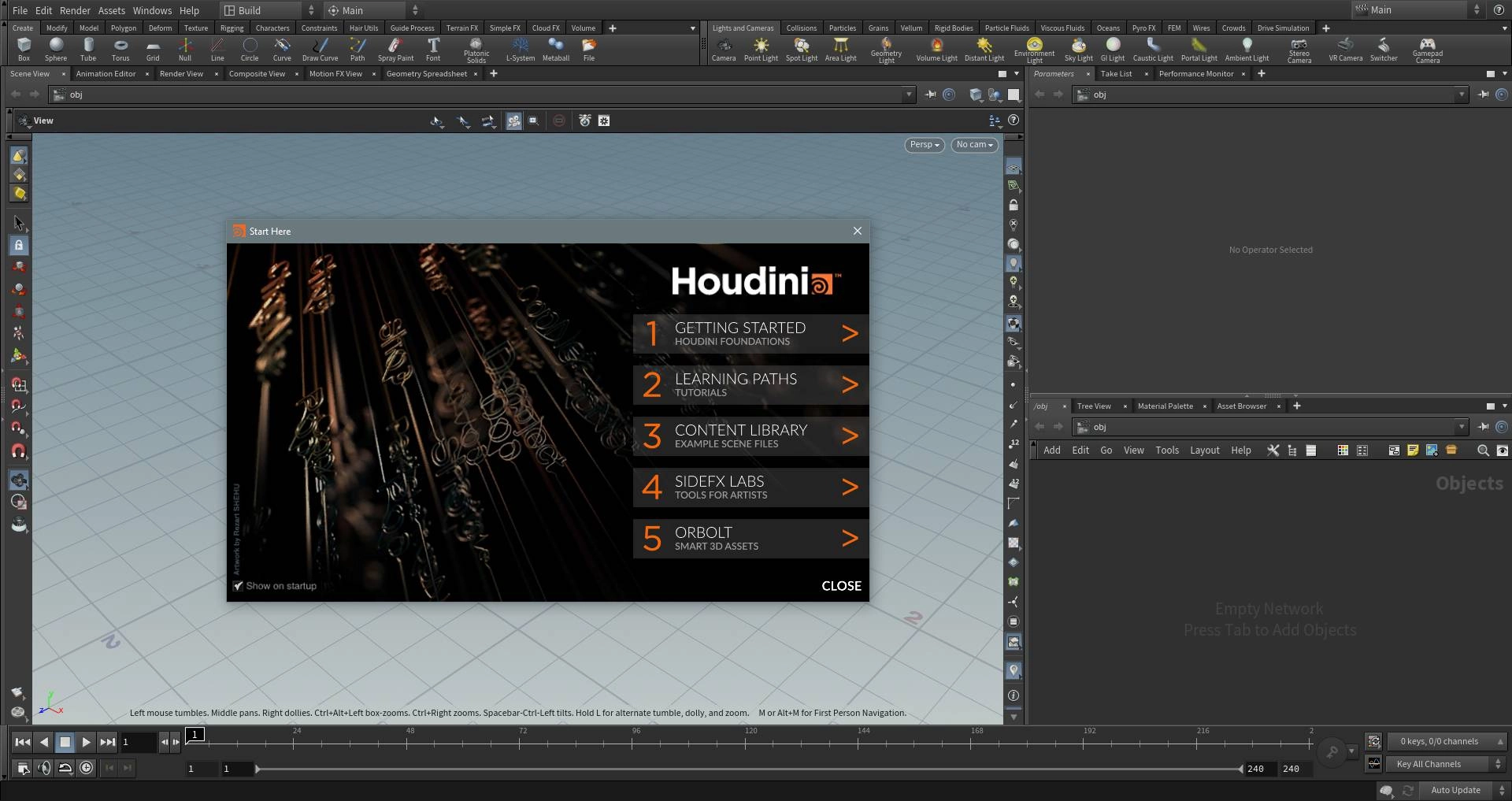Open the Build desktop dropdown
The image size is (1512, 801).
(x=269, y=10)
